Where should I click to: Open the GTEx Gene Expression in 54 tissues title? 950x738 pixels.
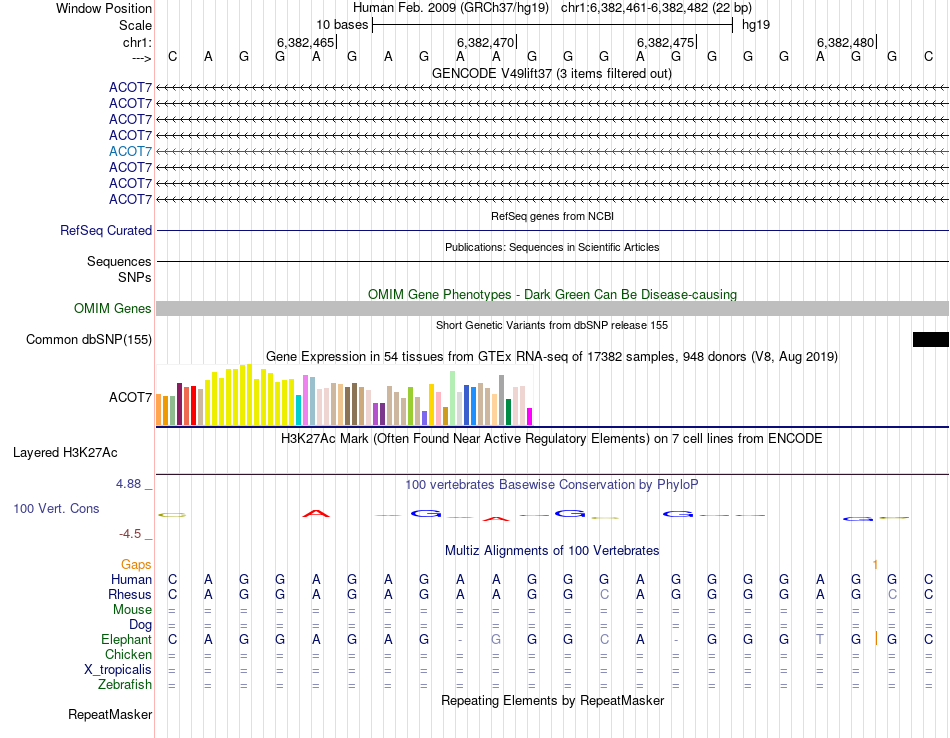(x=552, y=356)
